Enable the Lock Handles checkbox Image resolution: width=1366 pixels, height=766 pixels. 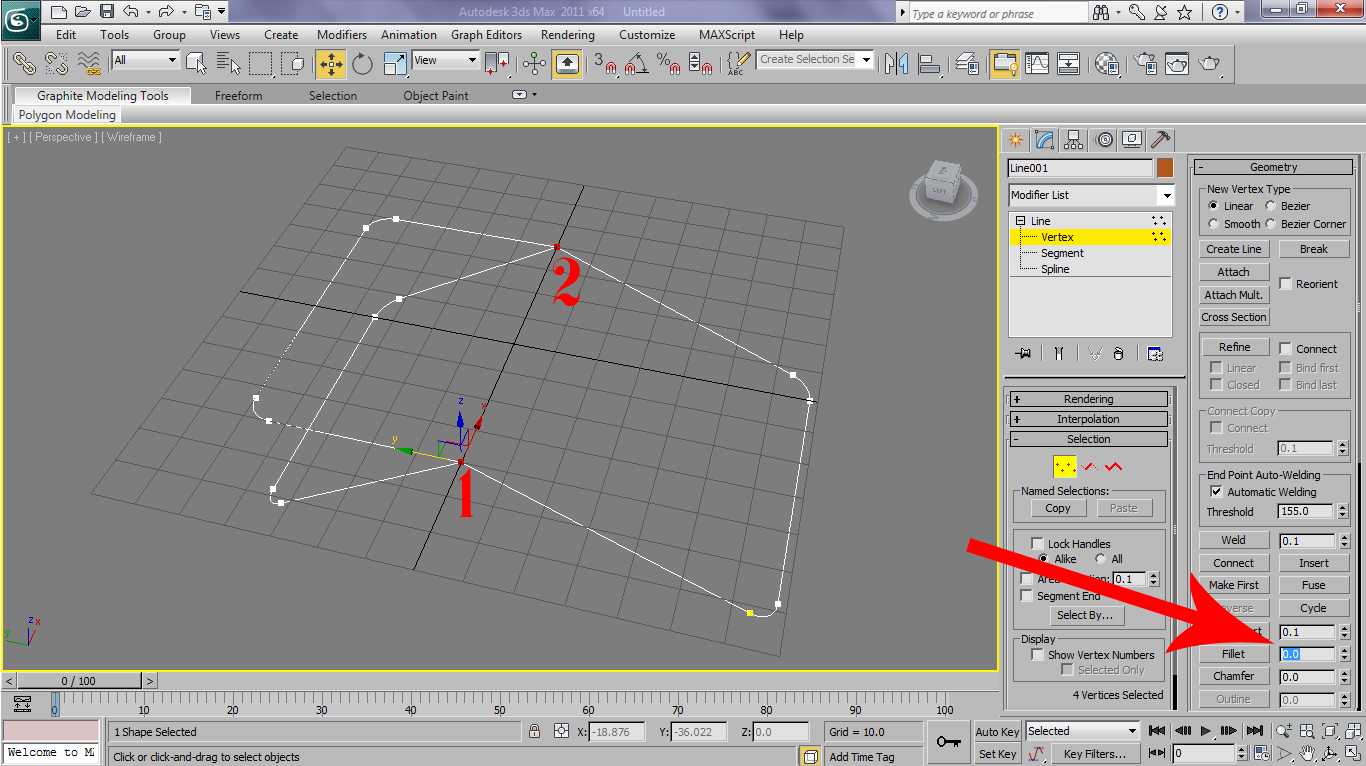click(x=1037, y=544)
